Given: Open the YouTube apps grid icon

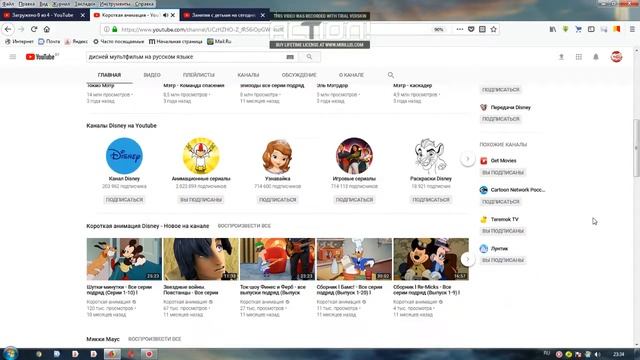Looking at the screenshot, I should pos(579,57).
